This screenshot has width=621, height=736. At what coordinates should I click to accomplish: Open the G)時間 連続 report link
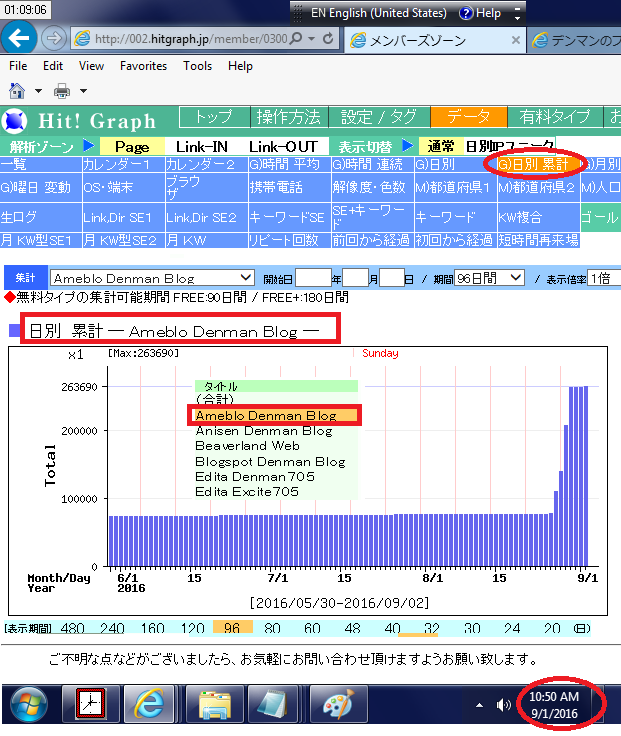click(373, 164)
